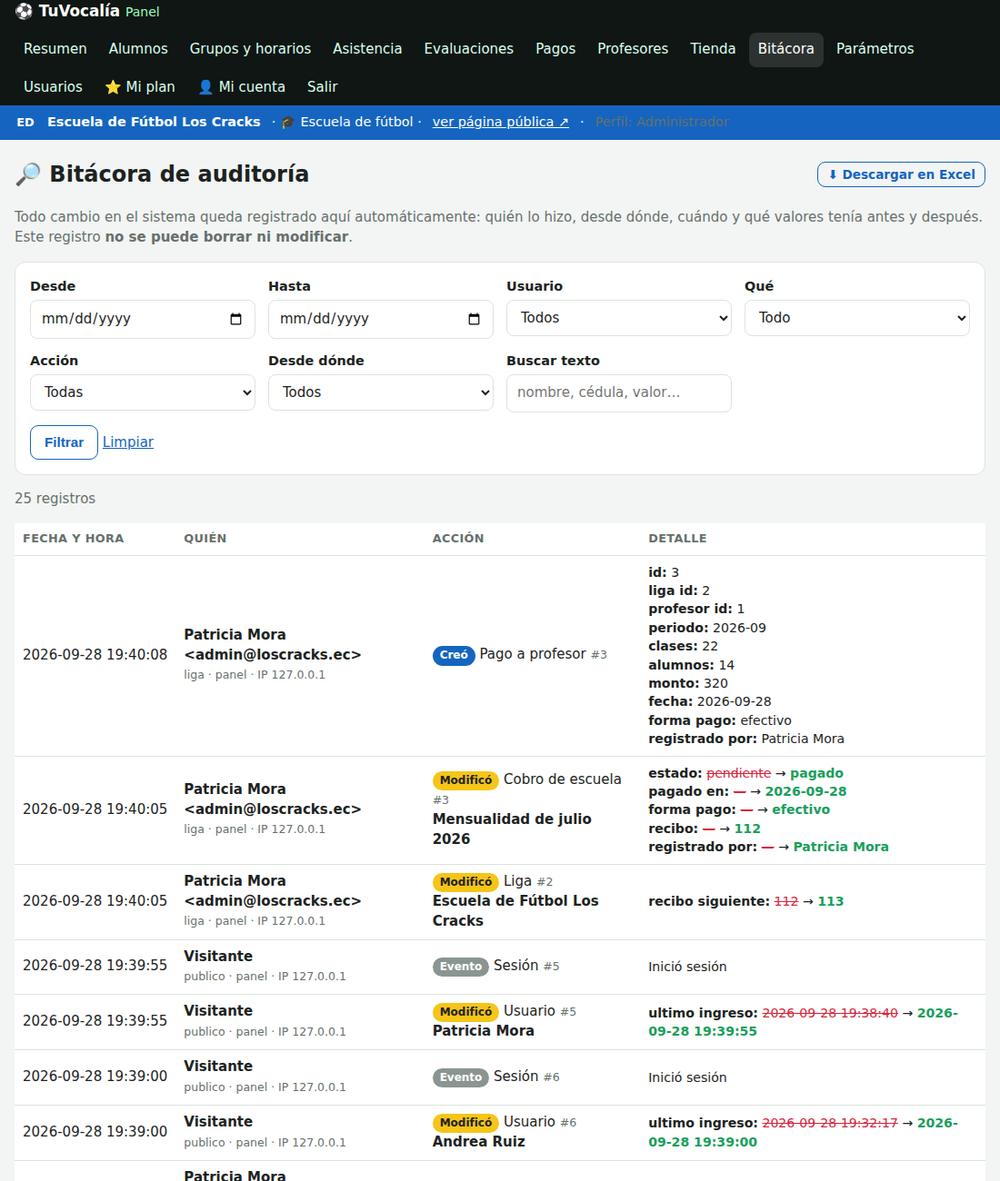Open the Asistencia menu
1000x1181 pixels.
367,49
